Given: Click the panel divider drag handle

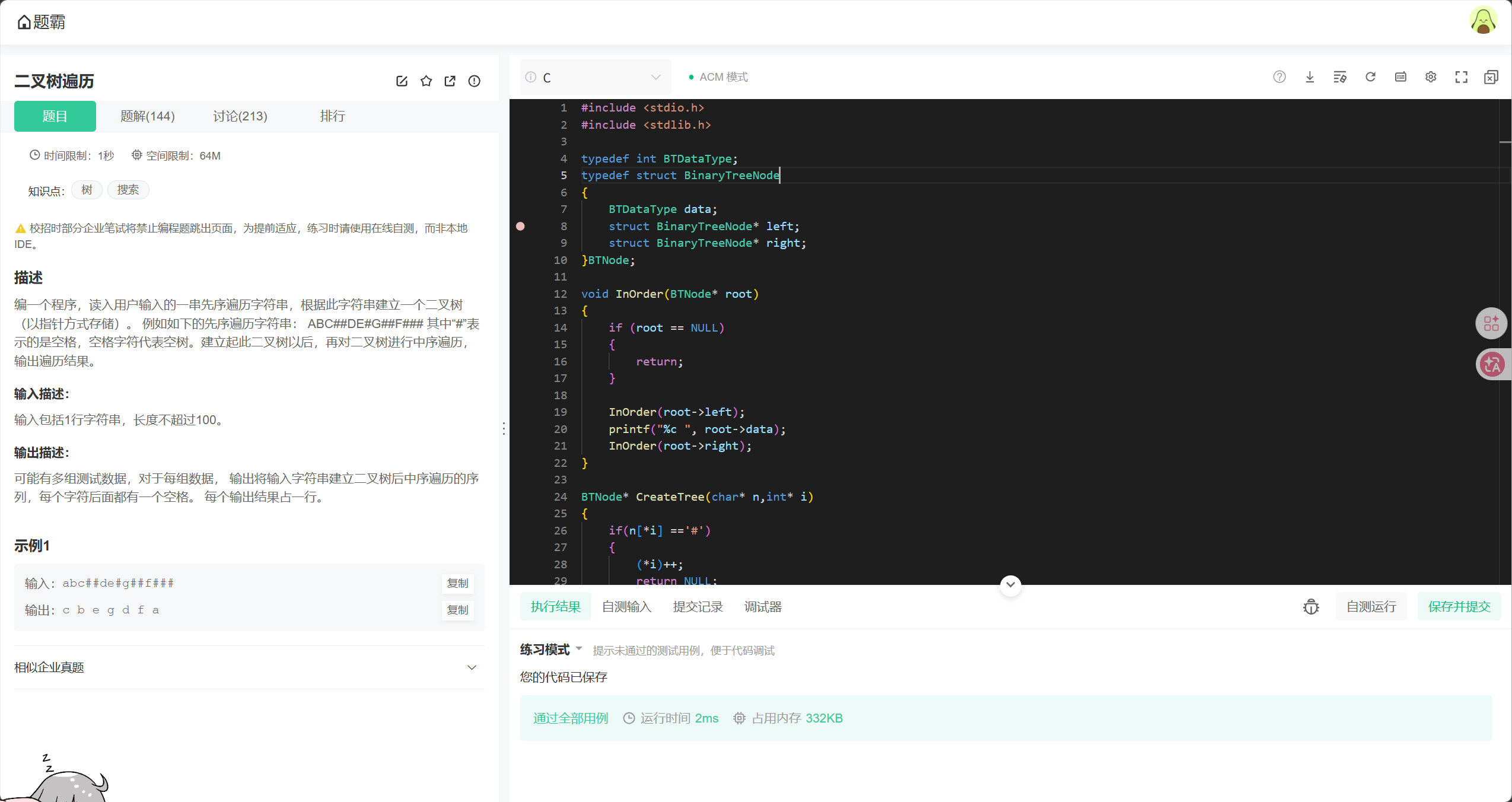Looking at the screenshot, I should tap(504, 429).
